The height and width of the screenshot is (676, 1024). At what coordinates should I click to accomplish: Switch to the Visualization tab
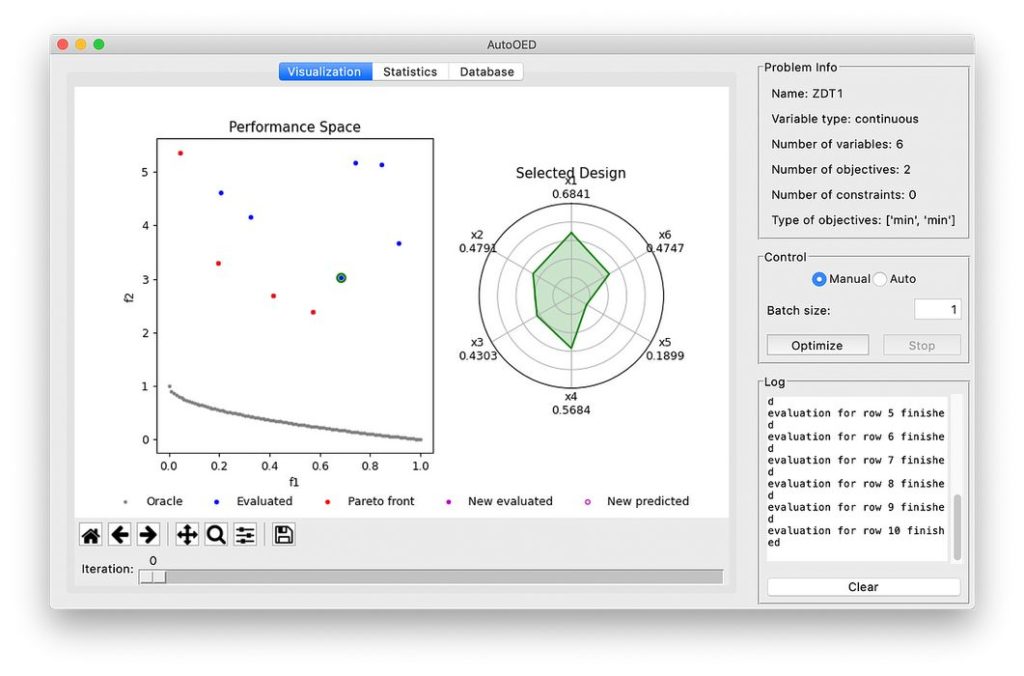pos(324,72)
